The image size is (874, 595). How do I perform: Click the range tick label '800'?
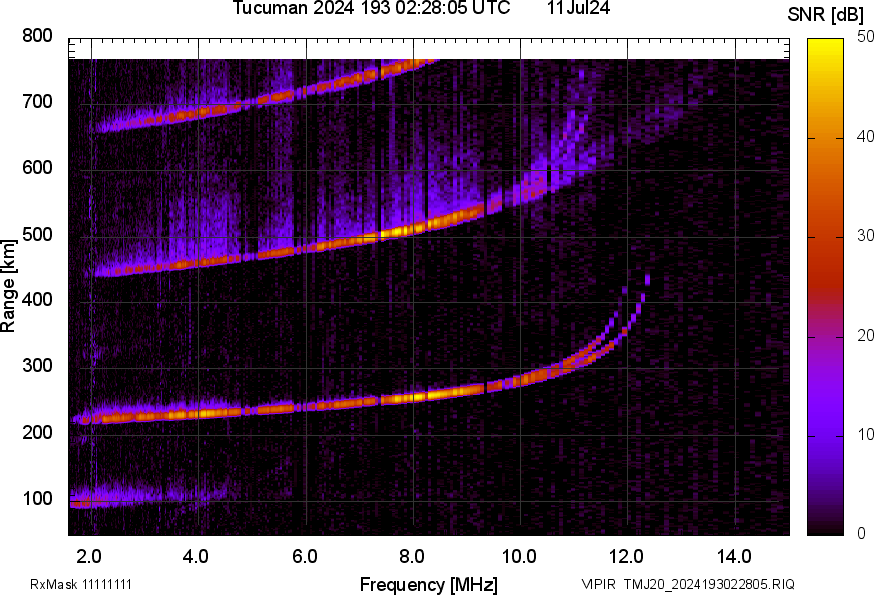coord(37,36)
